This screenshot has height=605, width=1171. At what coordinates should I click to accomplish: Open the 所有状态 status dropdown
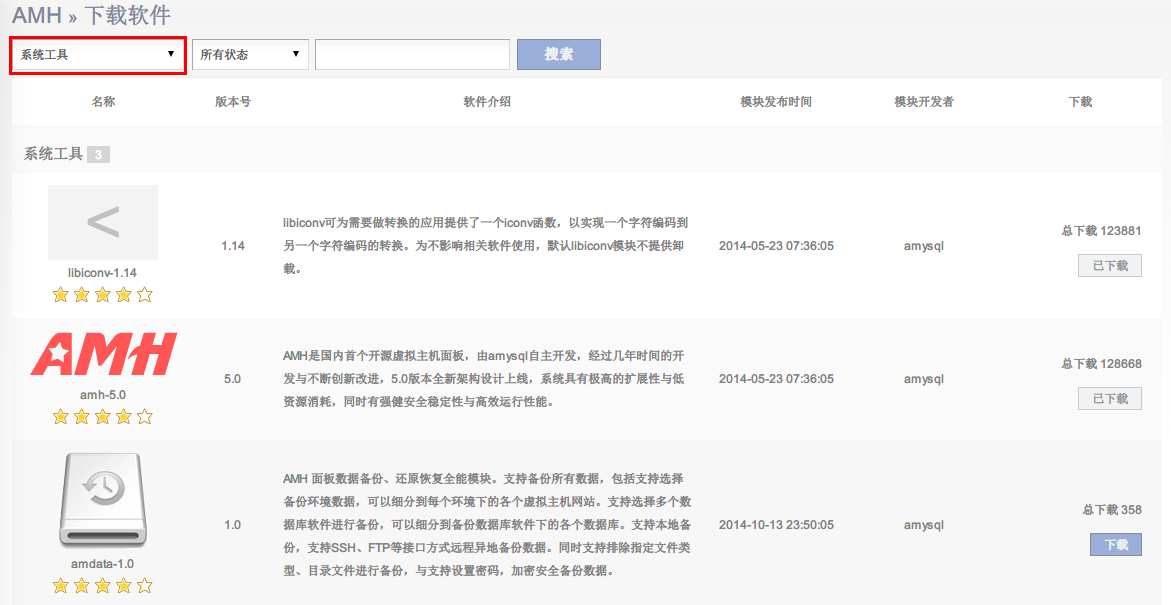(x=250, y=54)
